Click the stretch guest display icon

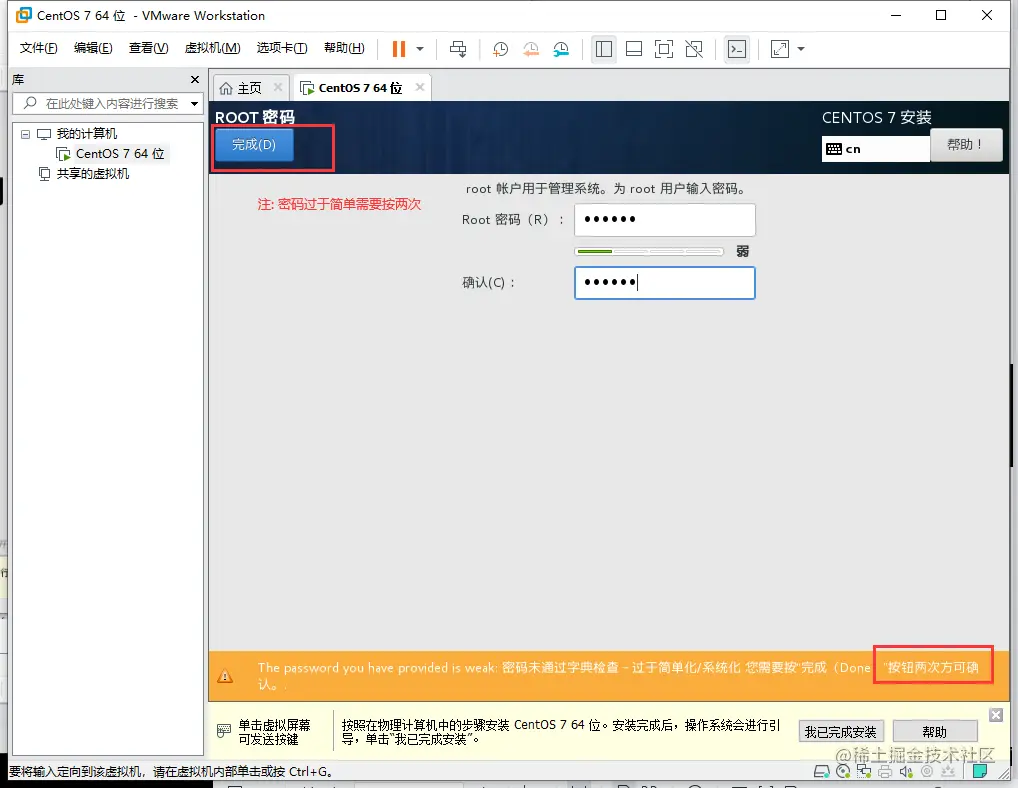coord(780,49)
